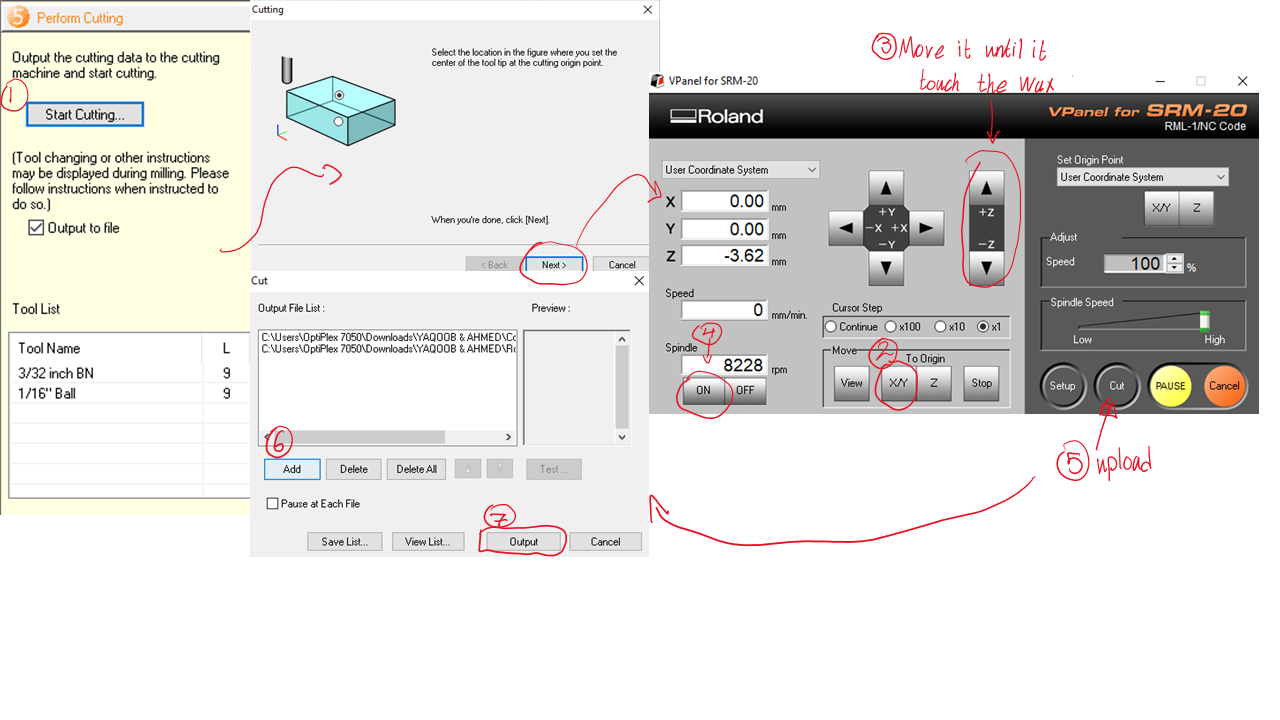Click the orange Cancel button in VPanel
Viewport: 1280px width, 720px height.
[x=1224, y=386]
